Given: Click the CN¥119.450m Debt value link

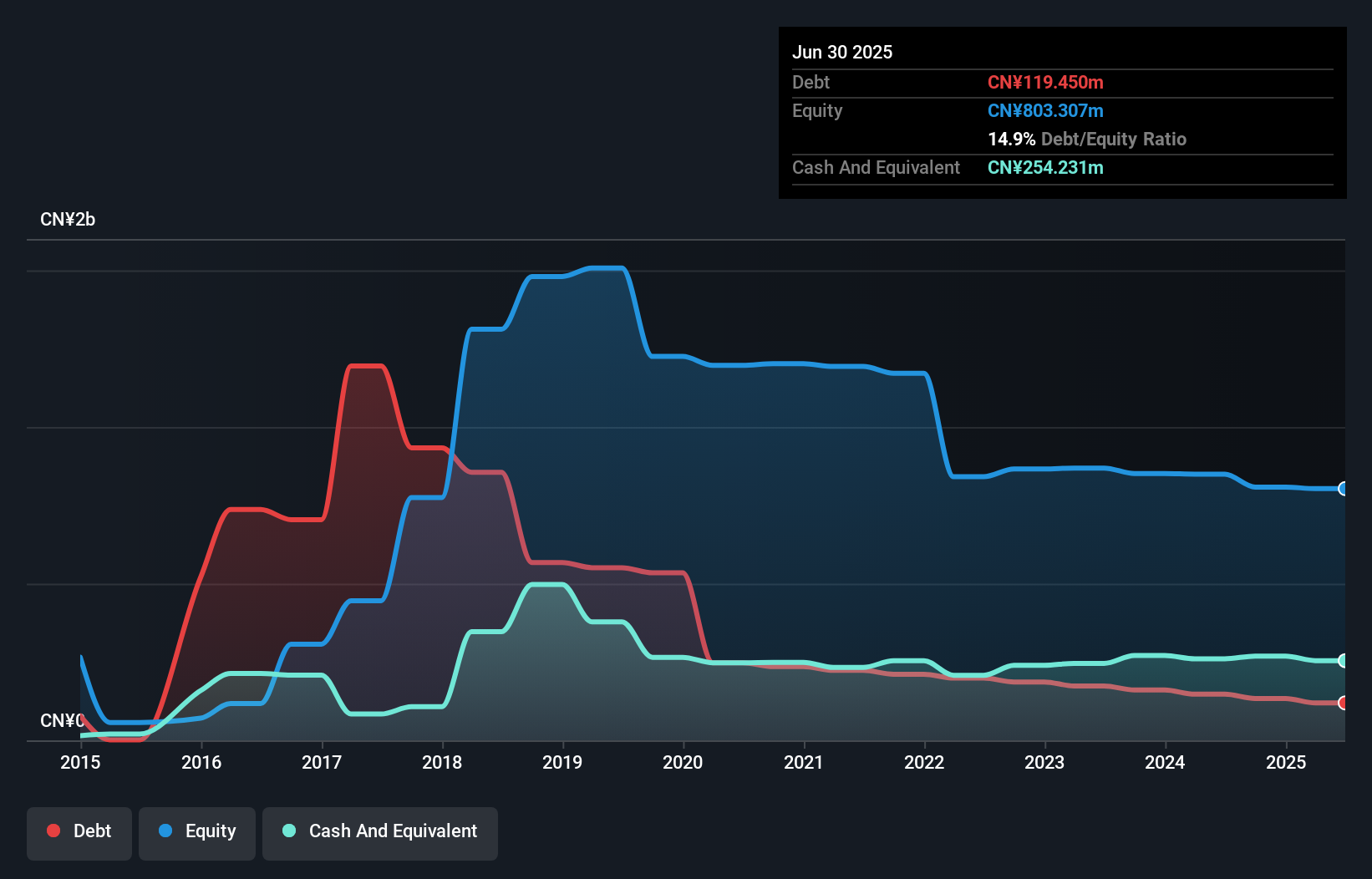Looking at the screenshot, I should pyautogui.click(x=1045, y=82).
